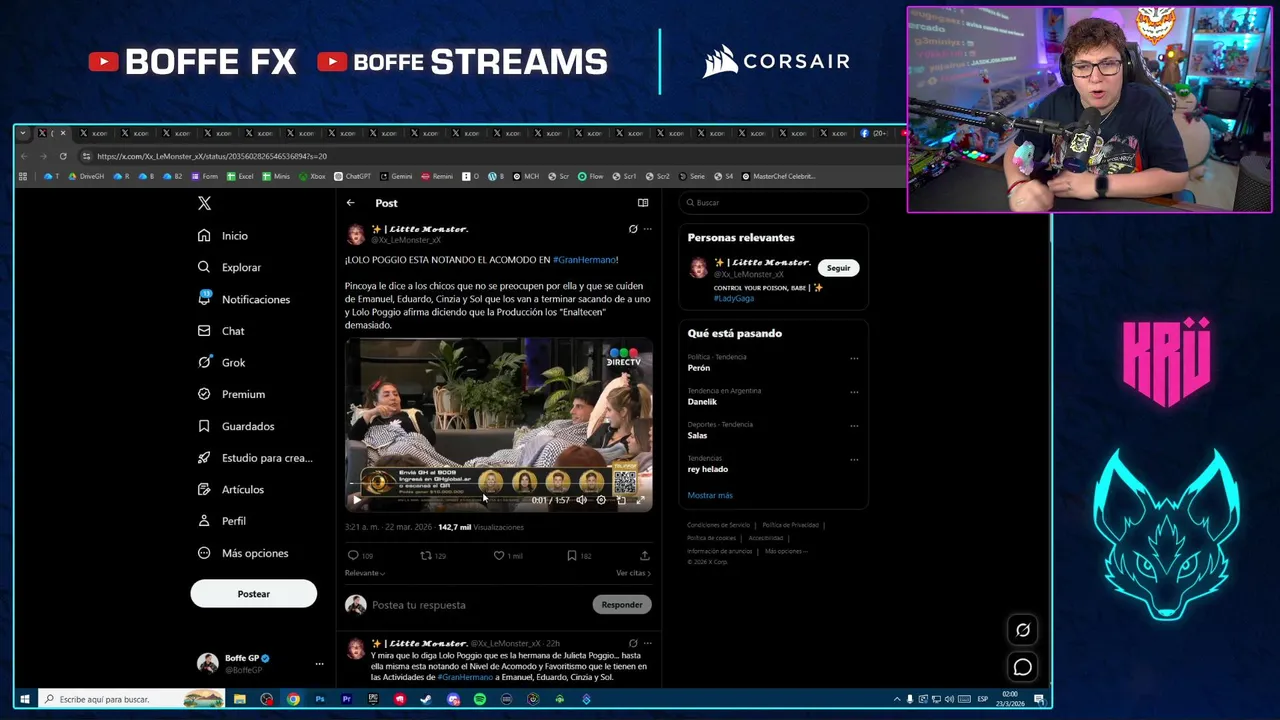
Task: Open the Excel bookmark
Action: (x=240, y=176)
